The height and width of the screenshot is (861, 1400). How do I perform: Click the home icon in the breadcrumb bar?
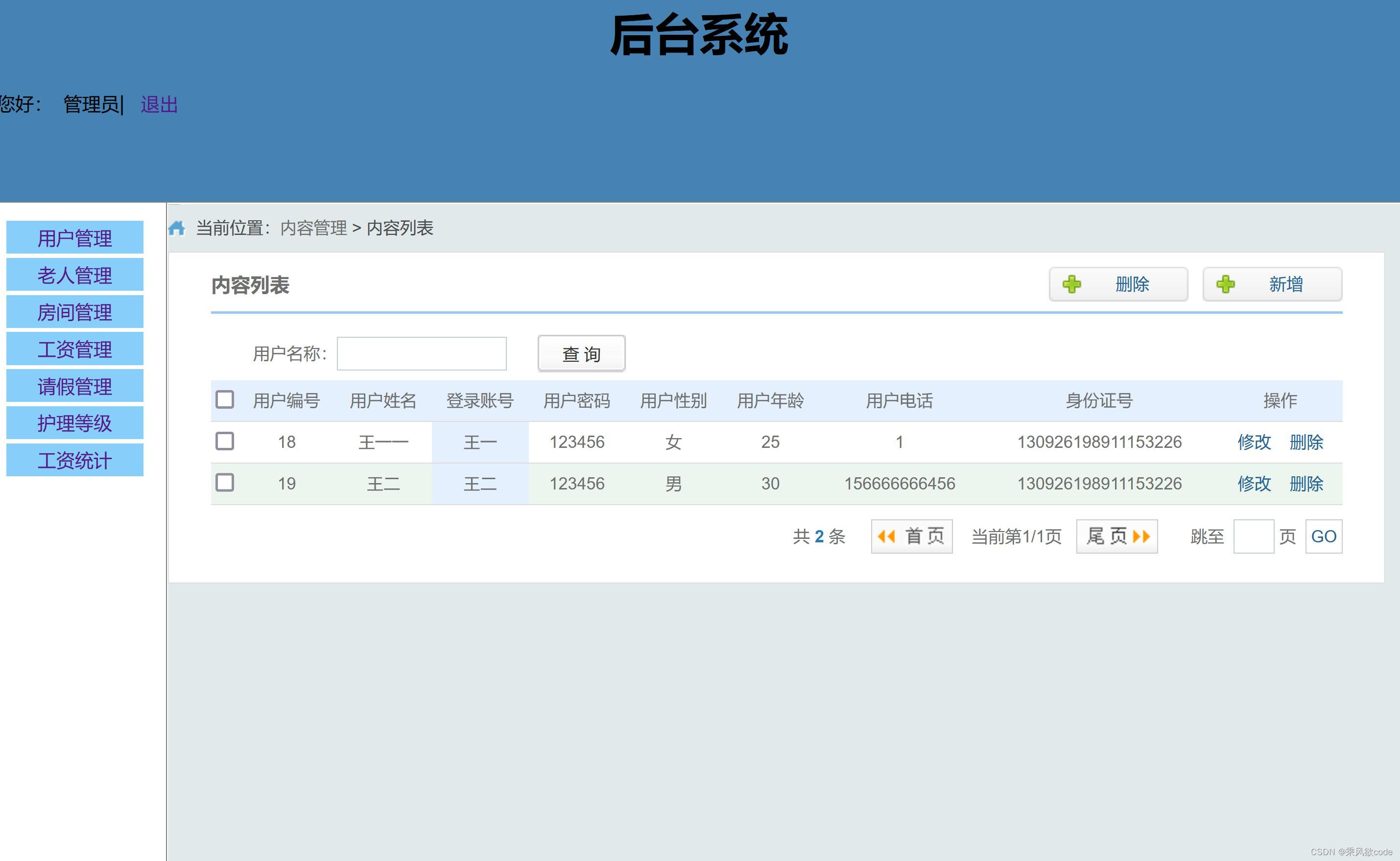178,228
